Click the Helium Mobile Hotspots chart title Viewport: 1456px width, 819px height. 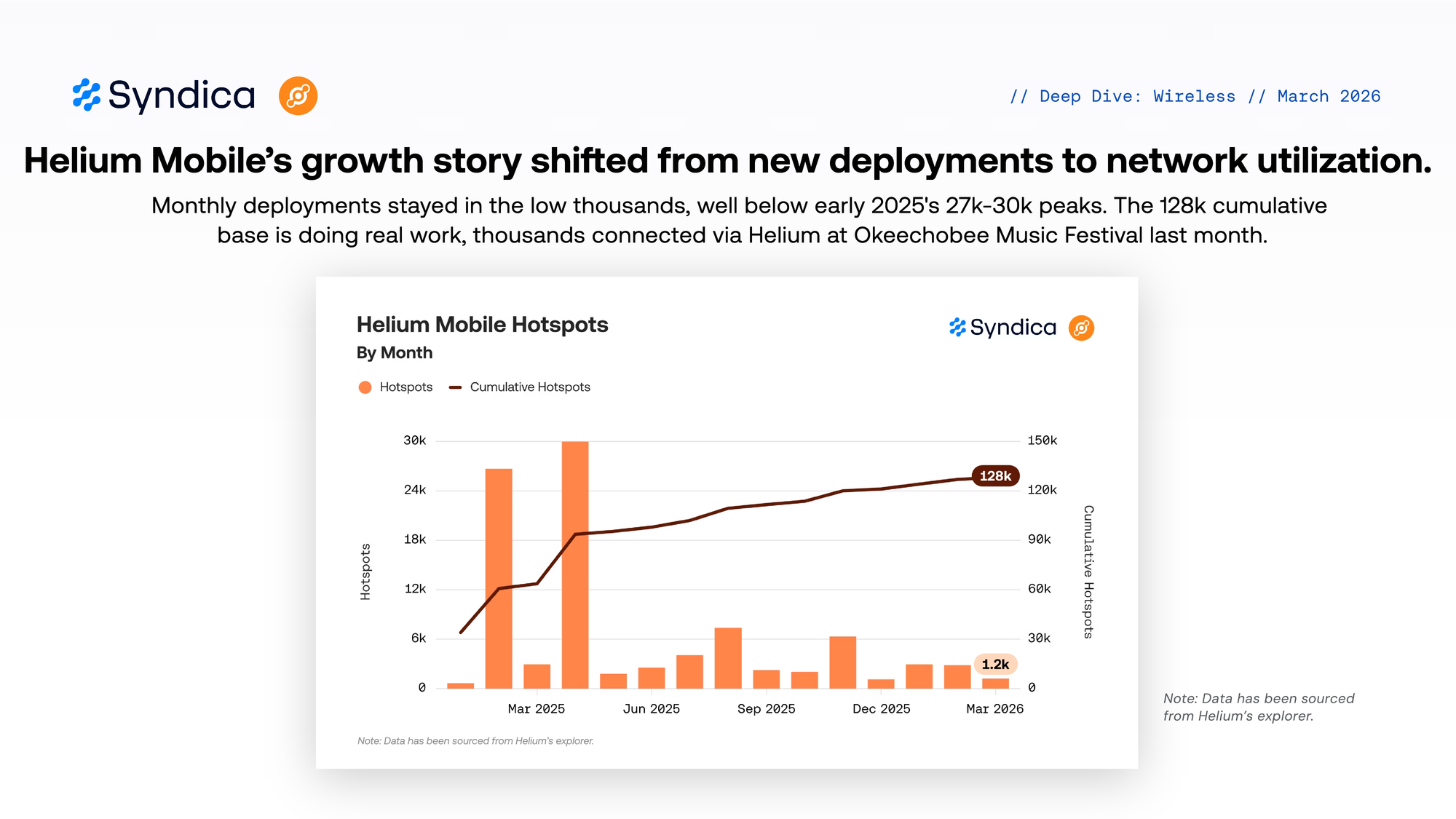click(x=482, y=325)
